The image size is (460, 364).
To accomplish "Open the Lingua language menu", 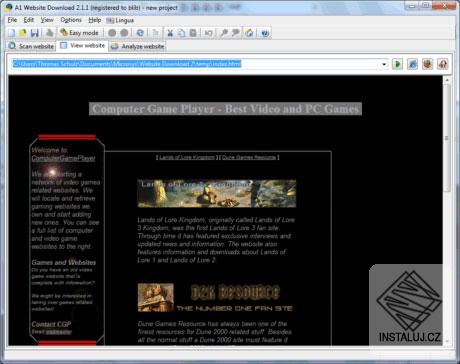I will (120, 20).
